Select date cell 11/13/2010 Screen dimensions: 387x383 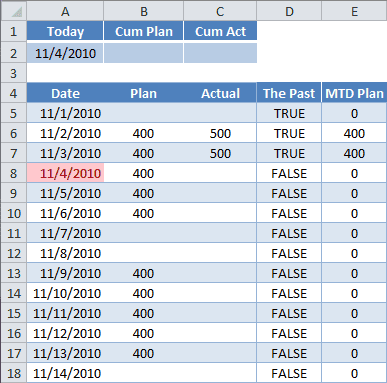pos(65,353)
